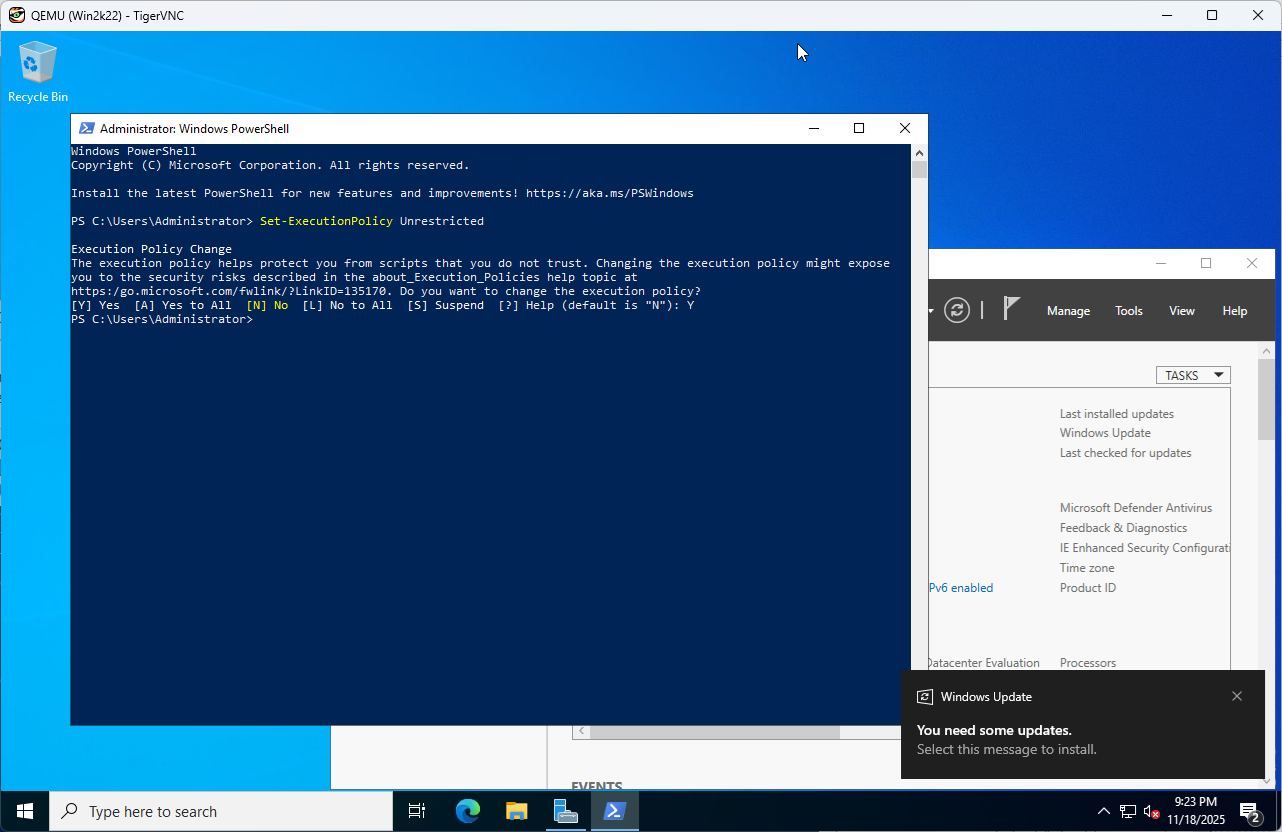Expand the TASKS dropdown
The width and height of the screenshot is (1282, 832).
pyautogui.click(x=1192, y=375)
